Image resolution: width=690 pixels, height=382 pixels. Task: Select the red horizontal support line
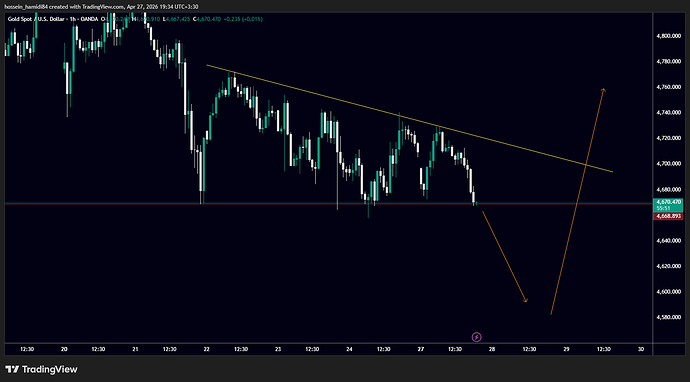point(329,204)
